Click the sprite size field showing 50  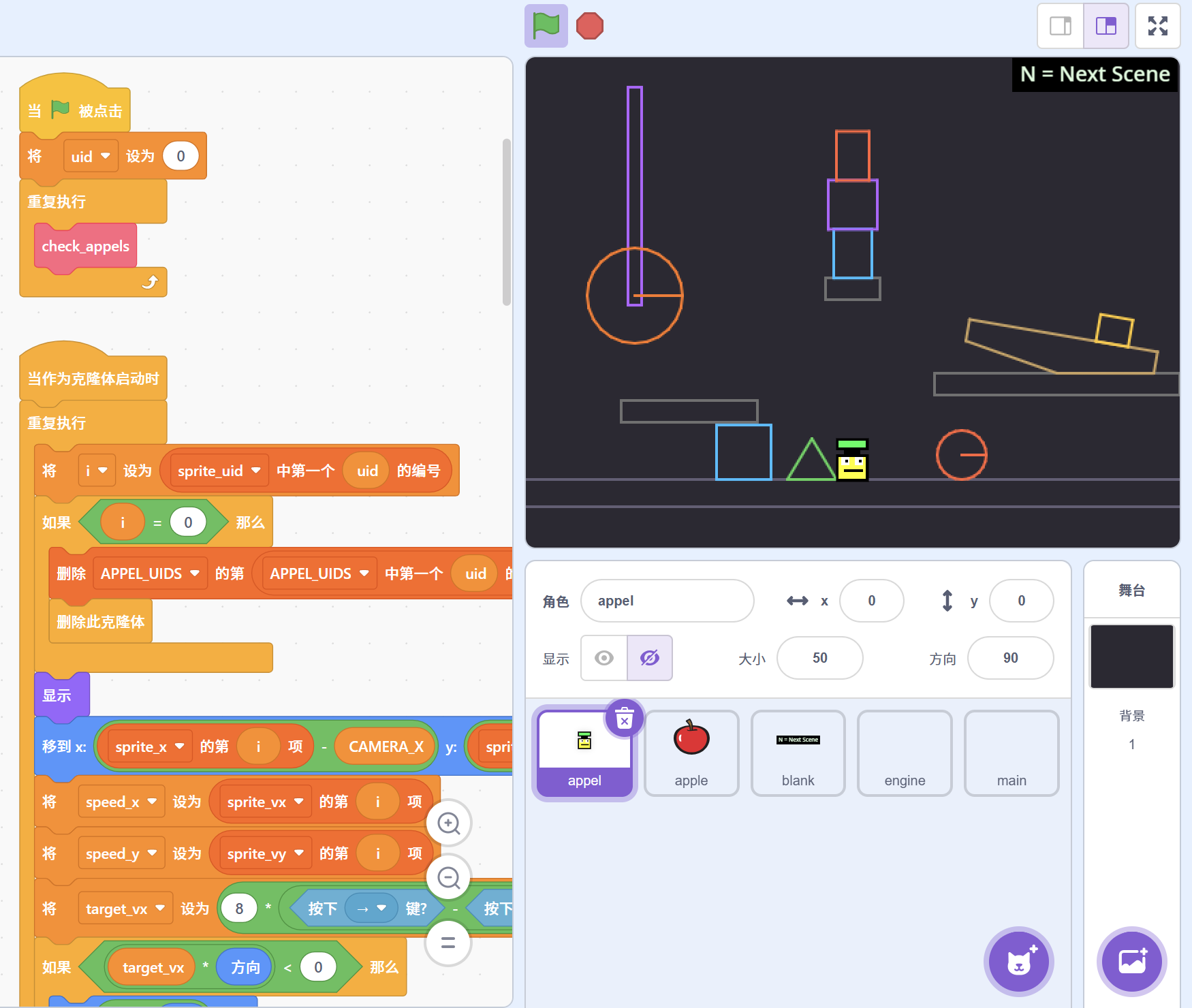(x=819, y=658)
